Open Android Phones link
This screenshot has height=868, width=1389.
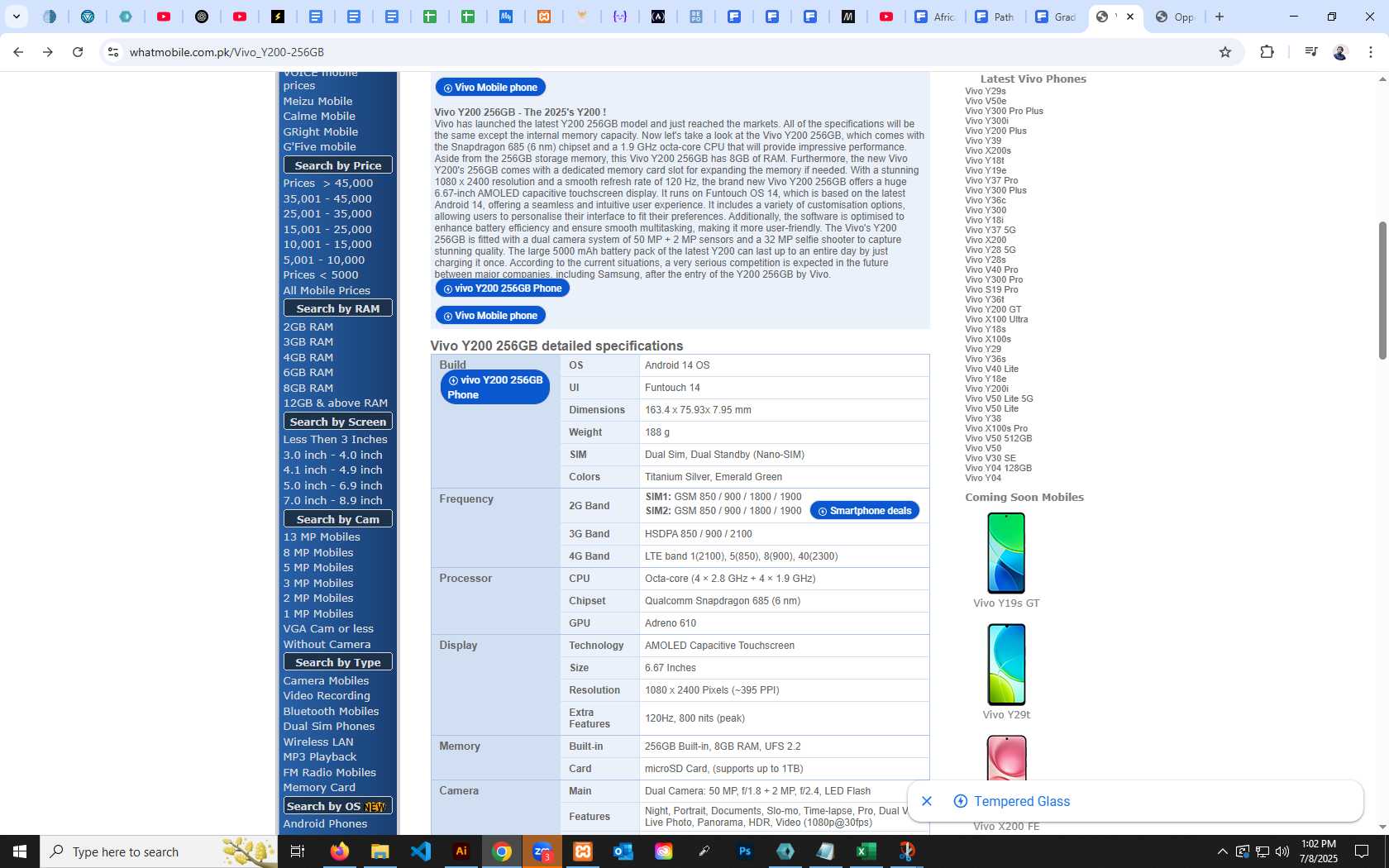[325, 824]
